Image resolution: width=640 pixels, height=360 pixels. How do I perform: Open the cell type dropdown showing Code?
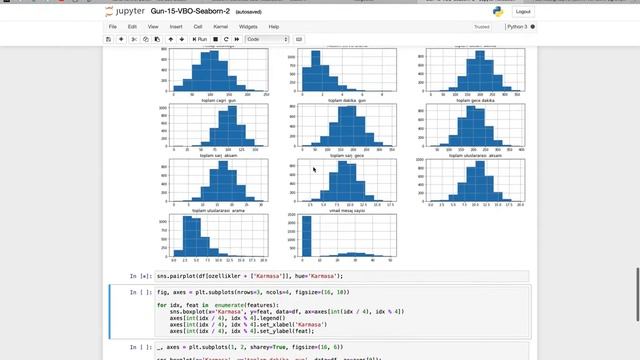pos(267,39)
